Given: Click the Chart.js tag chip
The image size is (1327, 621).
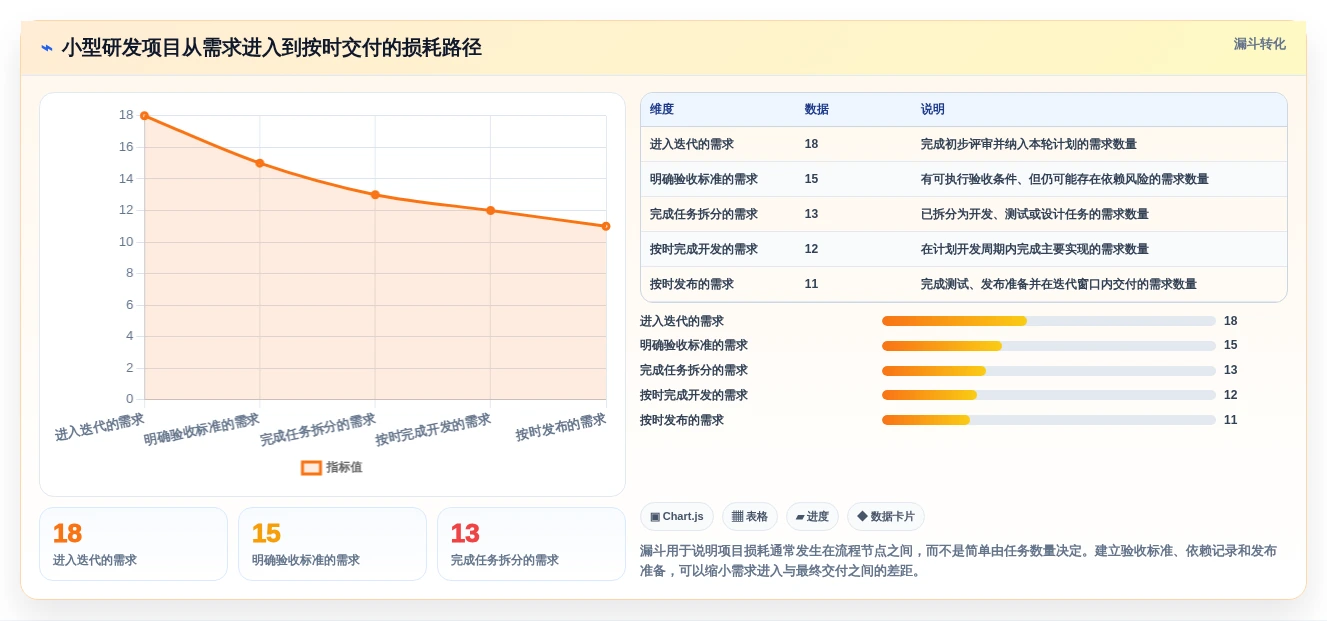Looking at the screenshot, I should click(677, 516).
